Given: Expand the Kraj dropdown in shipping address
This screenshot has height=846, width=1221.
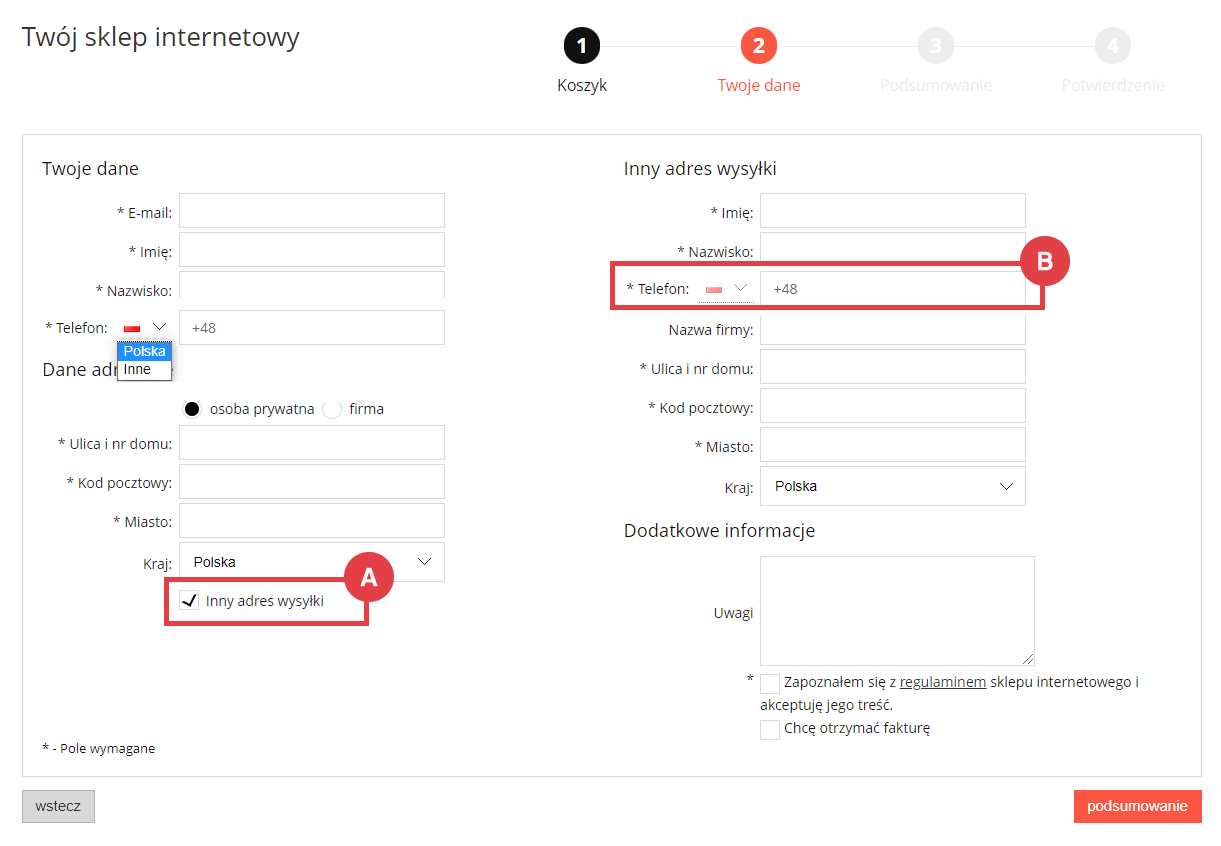Looking at the screenshot, I should click(x=892, y=486).
